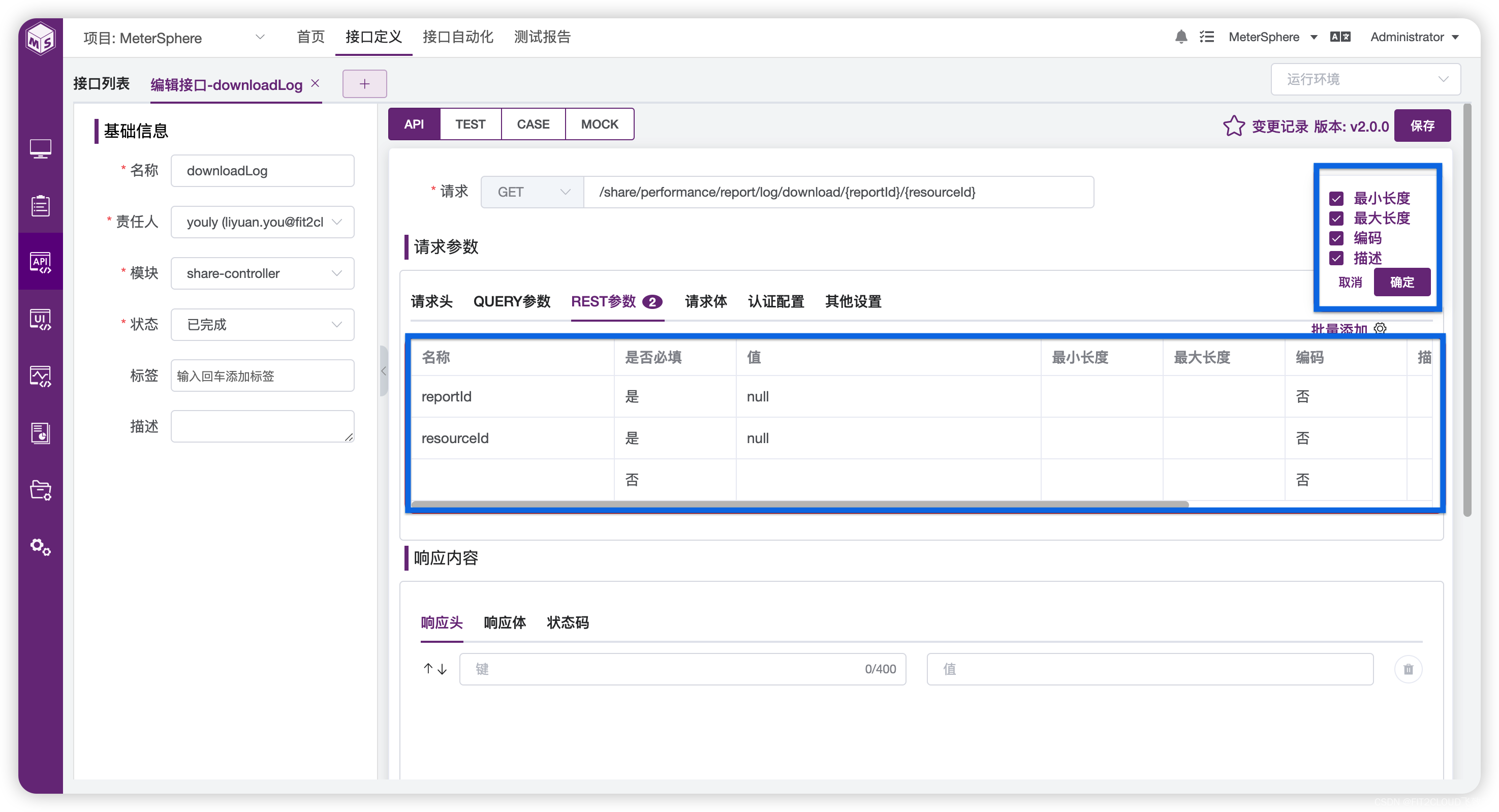1499x812 pixels.
Task: Toggle the 编码 checkbox off
Action: pyautogui.click(x=1338, y=238)
